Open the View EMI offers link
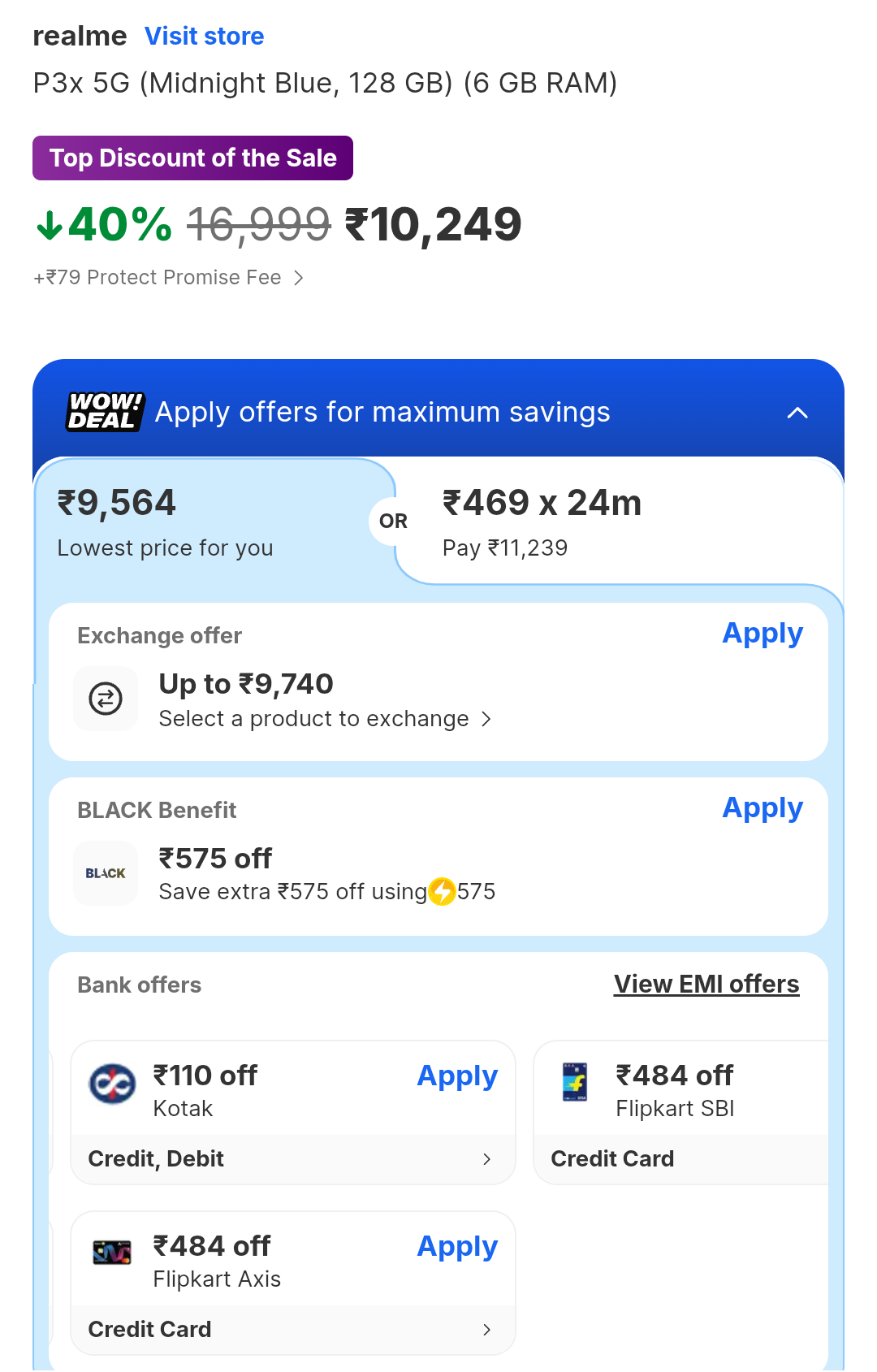 click(x=706, y=985)
